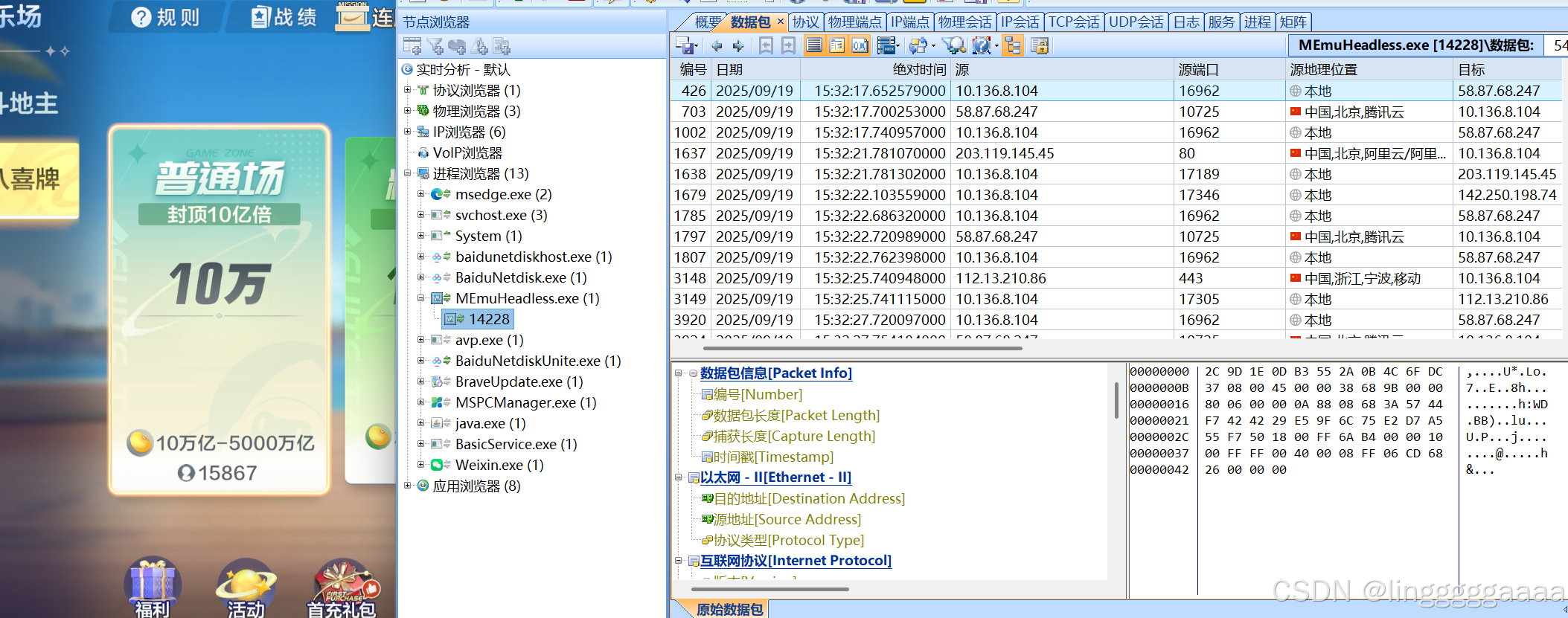Screen dimensions: 1568x618
Task: Switch to the 矩阵 tab
Action: click(1293, 22)
